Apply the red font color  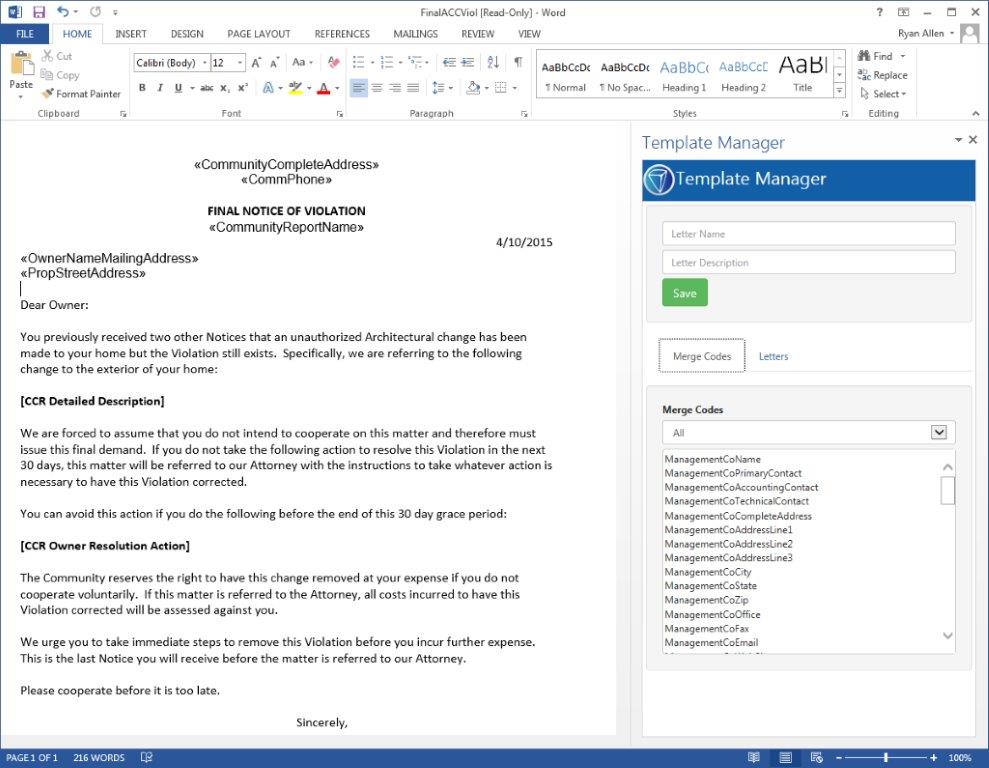(x=324, y=88)
